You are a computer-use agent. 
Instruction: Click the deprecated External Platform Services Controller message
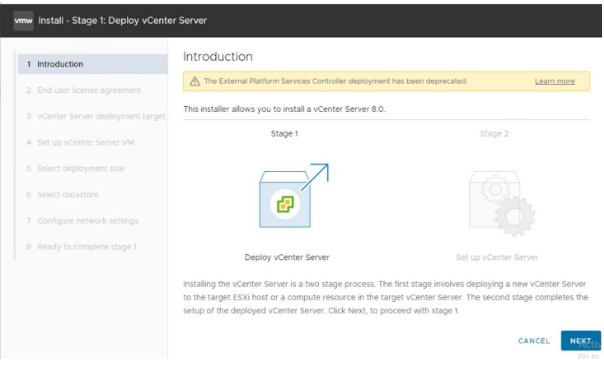pos(335,81)
